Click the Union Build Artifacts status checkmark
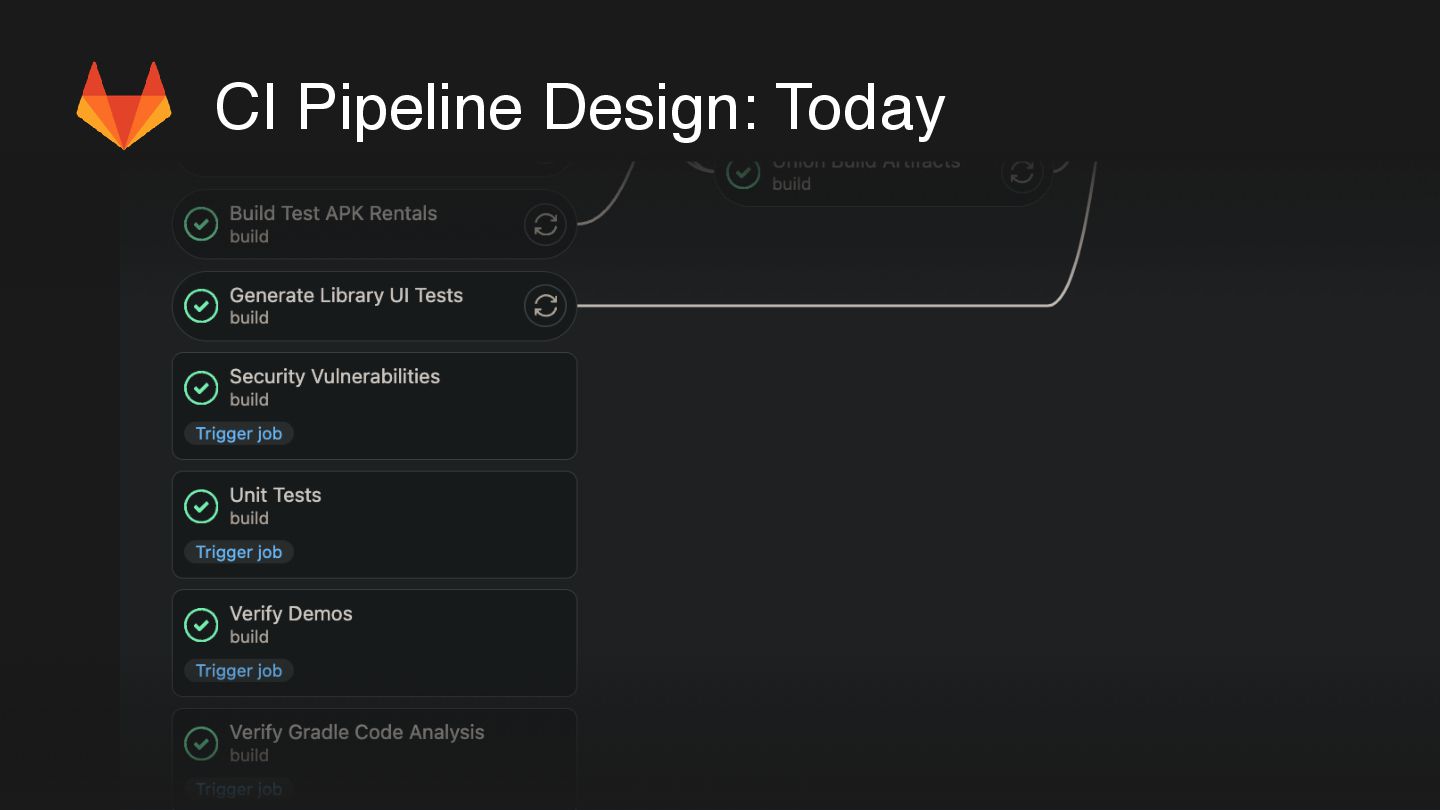 [742, 173]
